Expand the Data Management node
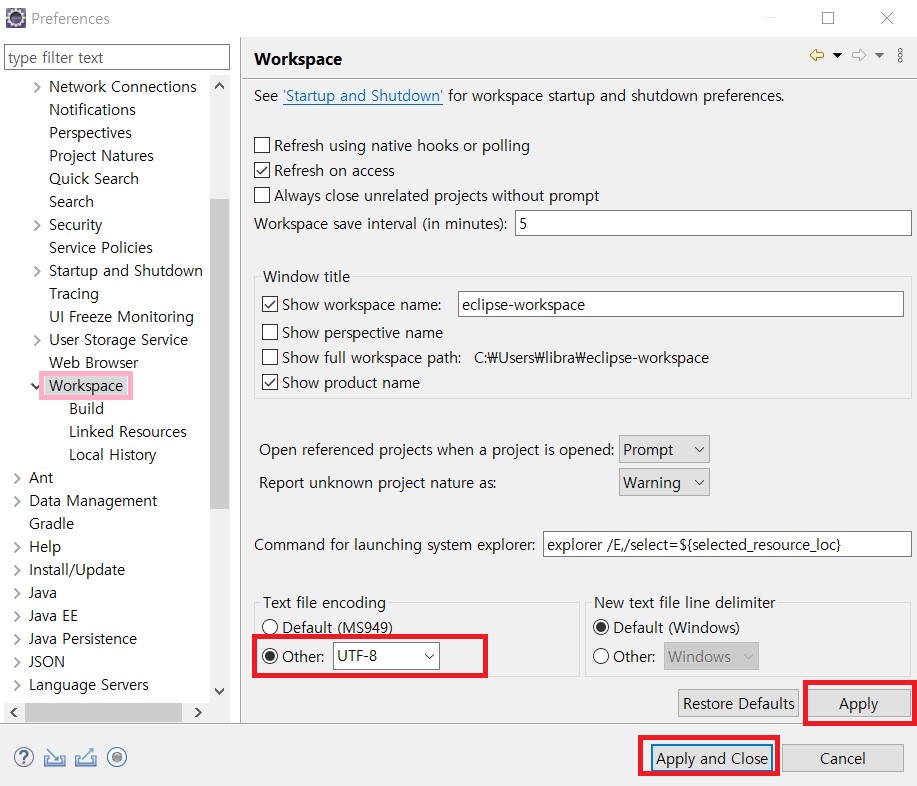The width and height of the screenshot is (917, 786). coord(17,501)
